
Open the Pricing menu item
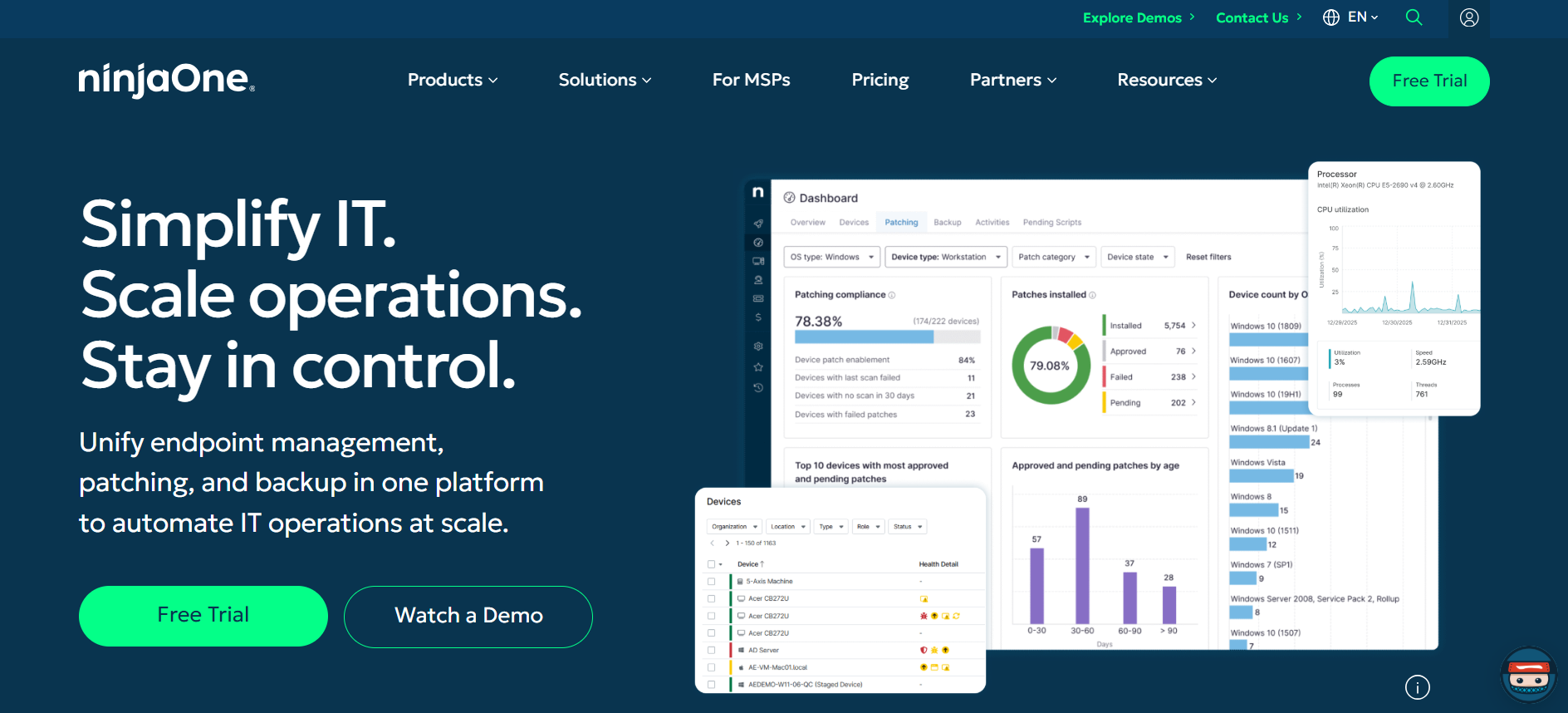click(880, 80)
